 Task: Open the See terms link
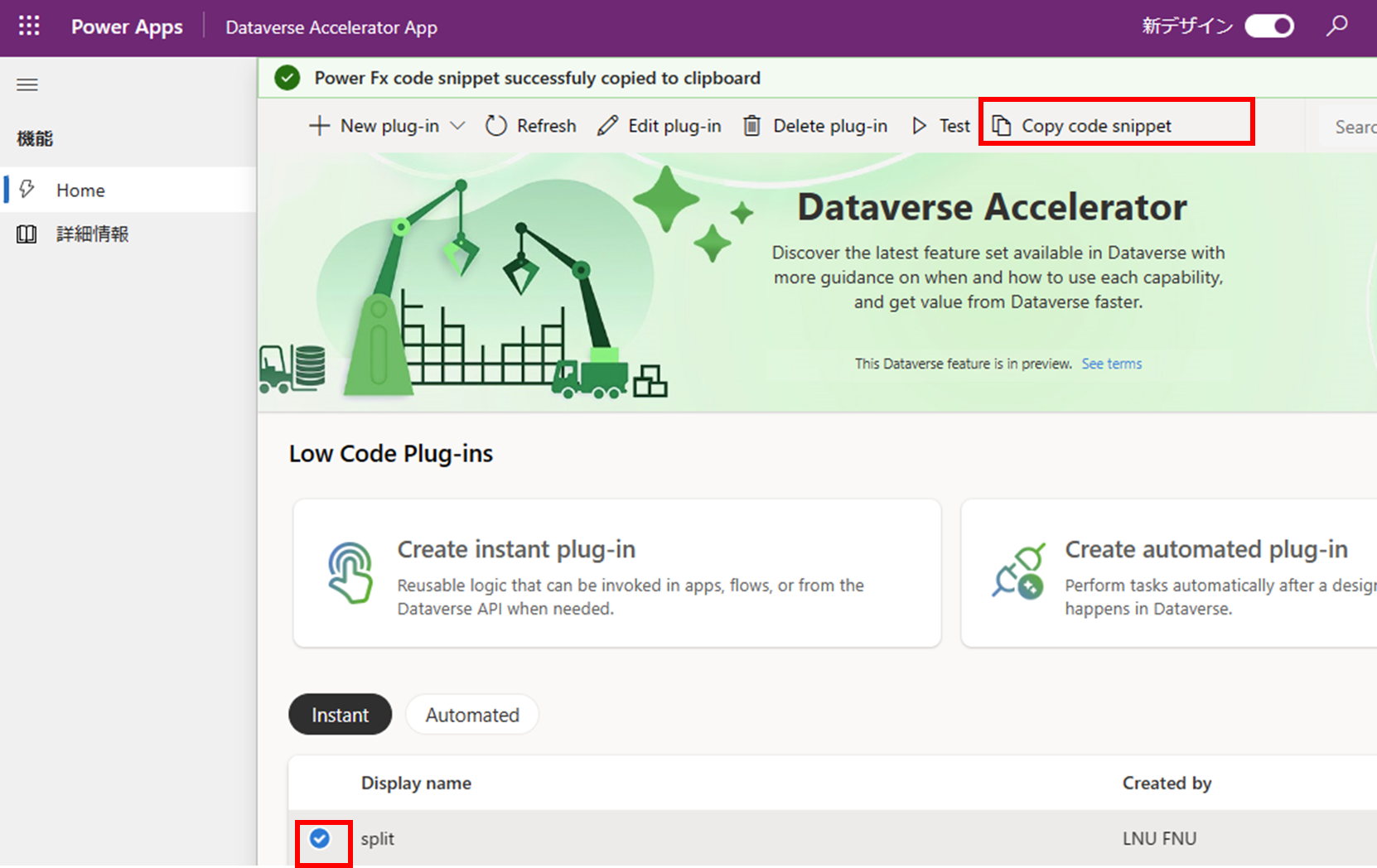(x=1111, y=363)
